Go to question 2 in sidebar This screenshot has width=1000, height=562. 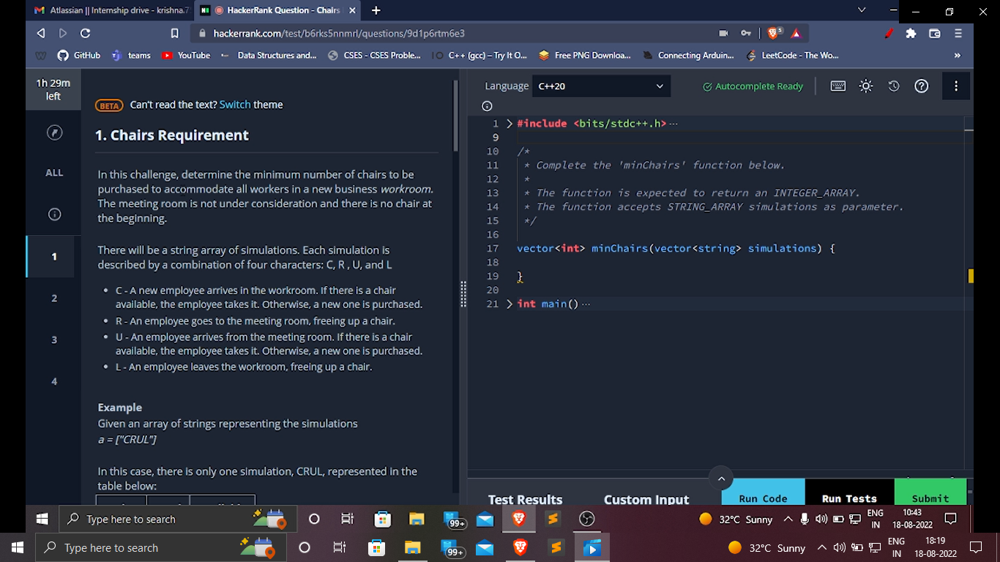[x=54, y=298]
